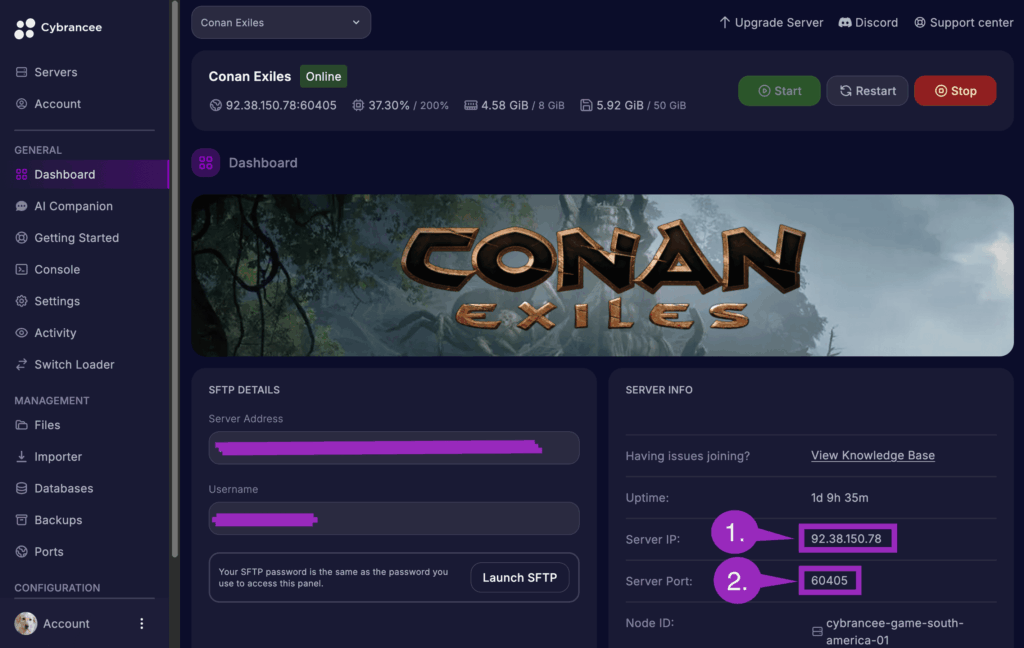This screenshot has height=648, width=1024.
Task: Click the network globe icon beside IP address
Action: [x=216, y=105]
